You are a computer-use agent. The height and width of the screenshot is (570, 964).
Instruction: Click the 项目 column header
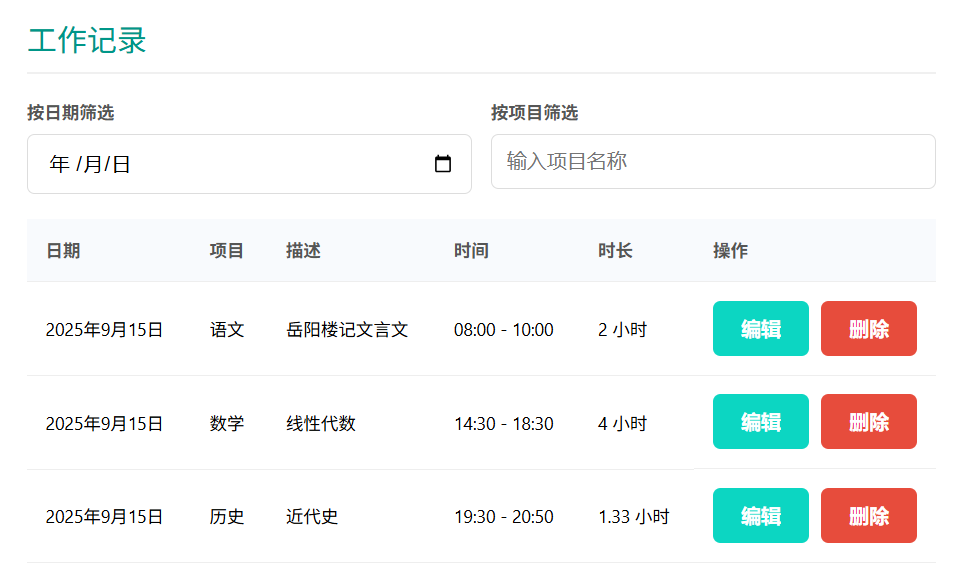227,251
